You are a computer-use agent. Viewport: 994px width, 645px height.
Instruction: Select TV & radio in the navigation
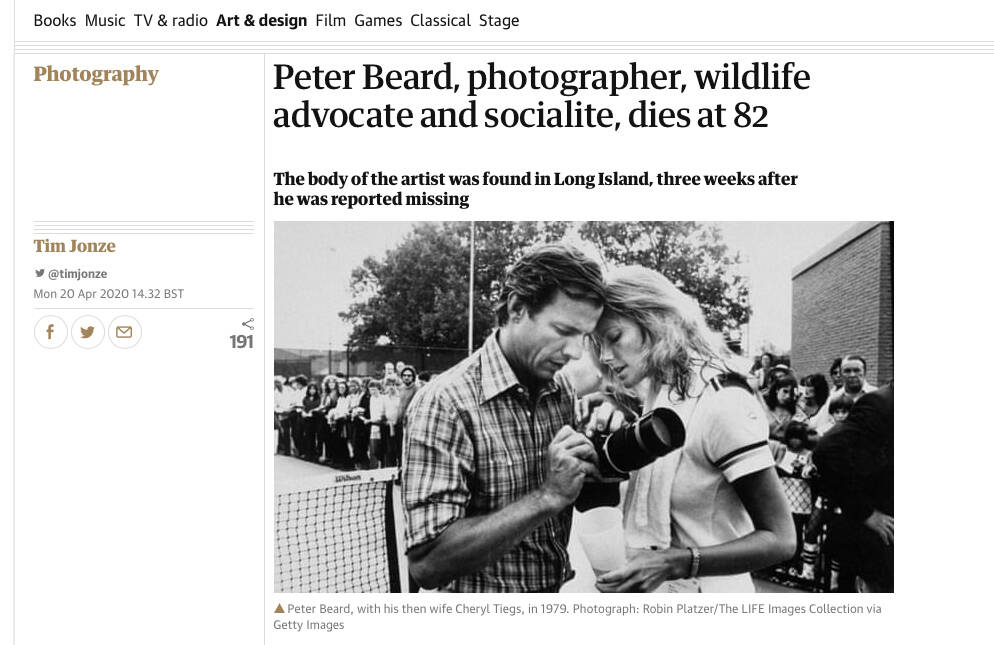click(171, 20)
